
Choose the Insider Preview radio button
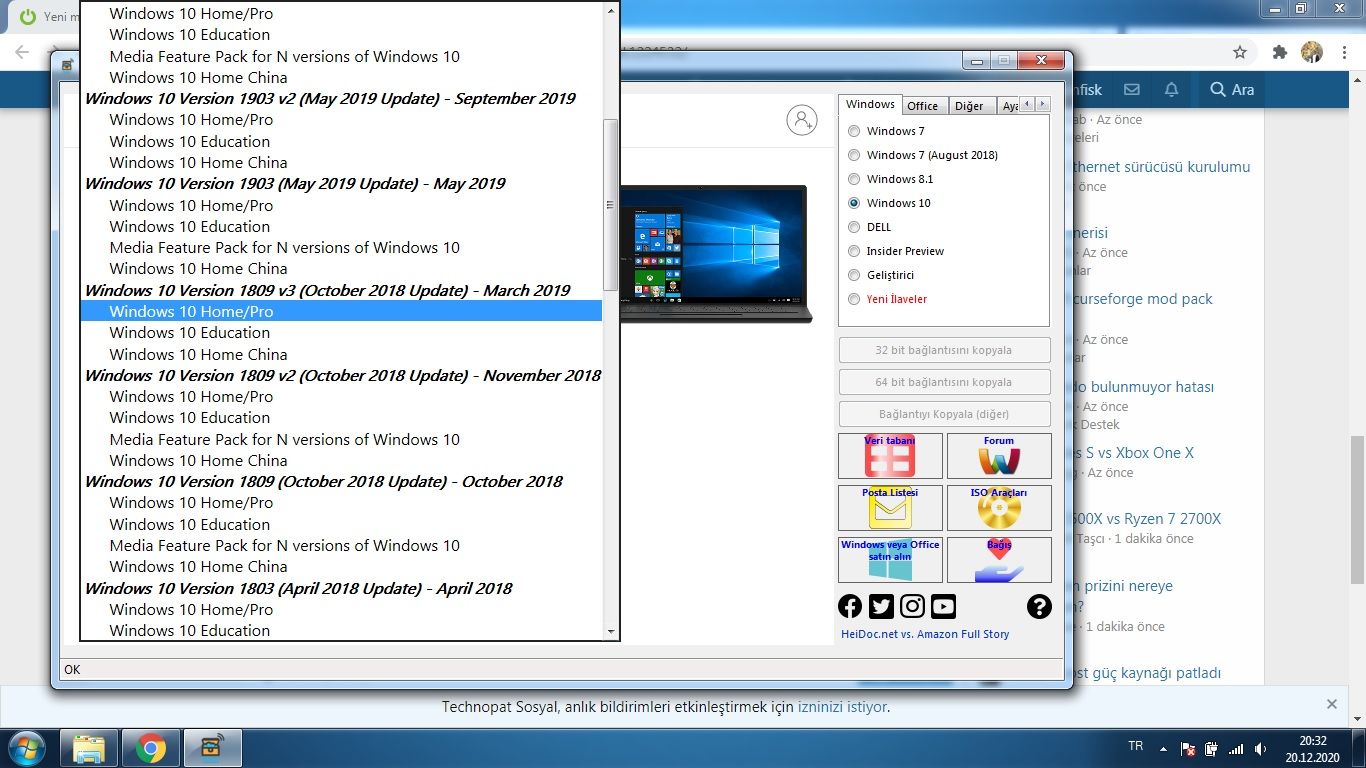pos(854,251)
